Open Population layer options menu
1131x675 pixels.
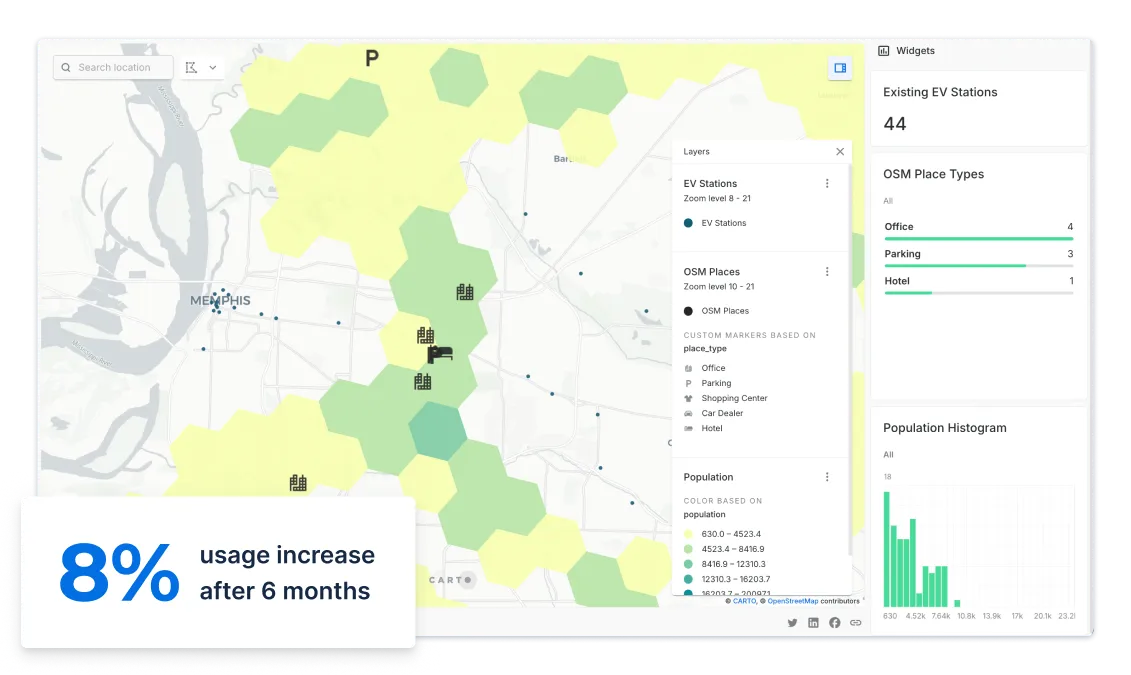coord(827,477)
